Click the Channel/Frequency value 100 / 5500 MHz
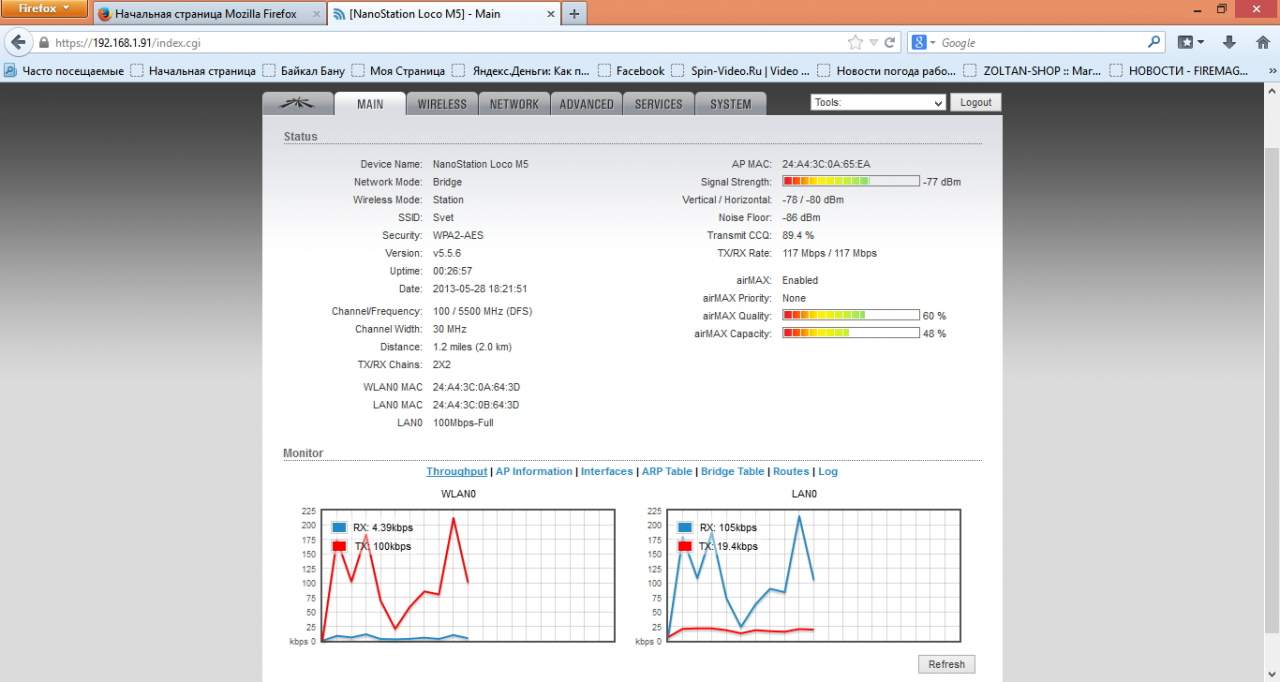Viewport: 1280px width, 682px height. (x=482, y=311)
